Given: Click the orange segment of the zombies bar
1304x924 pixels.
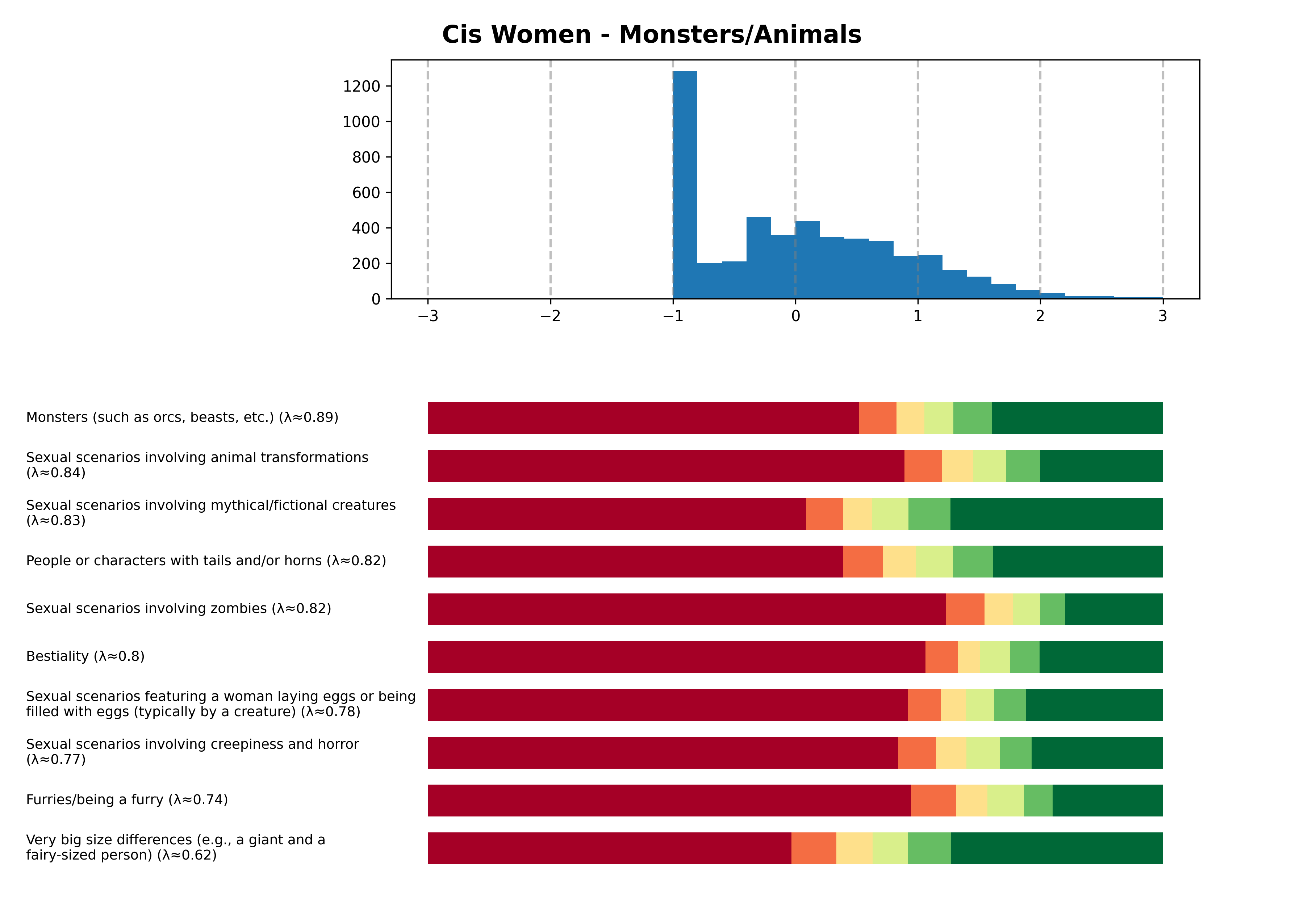Looking at the screenshot, I should (965, 609).
